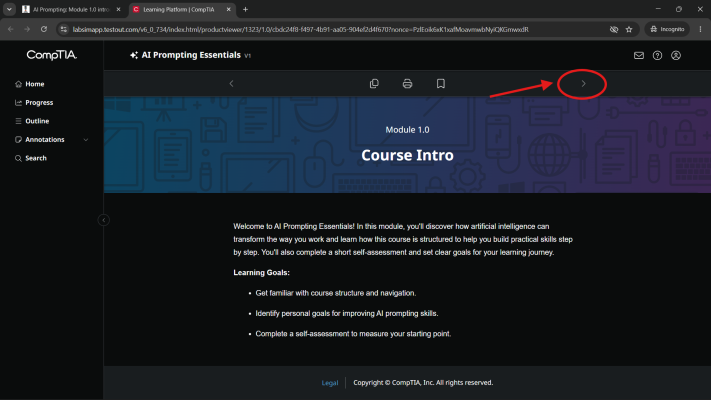Screen dimensions: 711x400
Task: Click the Module 1.0 label
Action: point(407,130)
